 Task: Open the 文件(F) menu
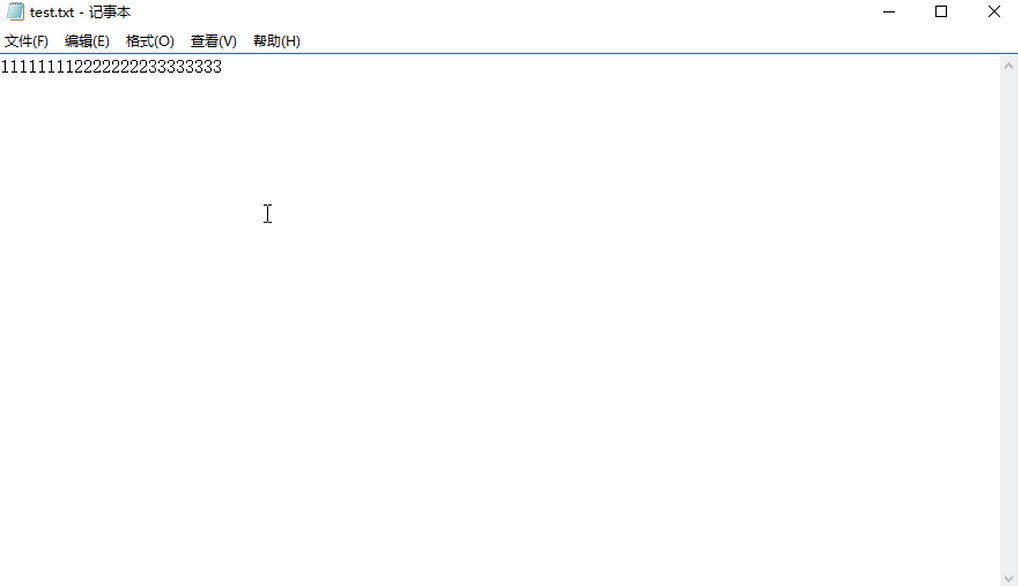point(26,41)
